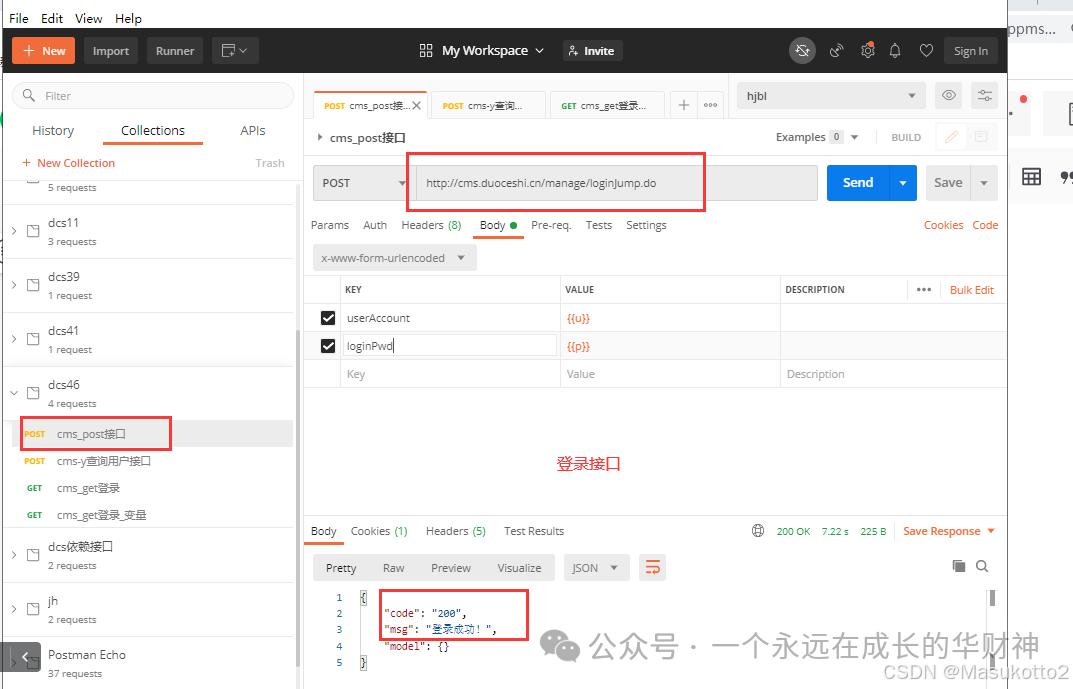Click the environment quick look eye icon
Screen dimensions: 1073x689
point(948,96)
